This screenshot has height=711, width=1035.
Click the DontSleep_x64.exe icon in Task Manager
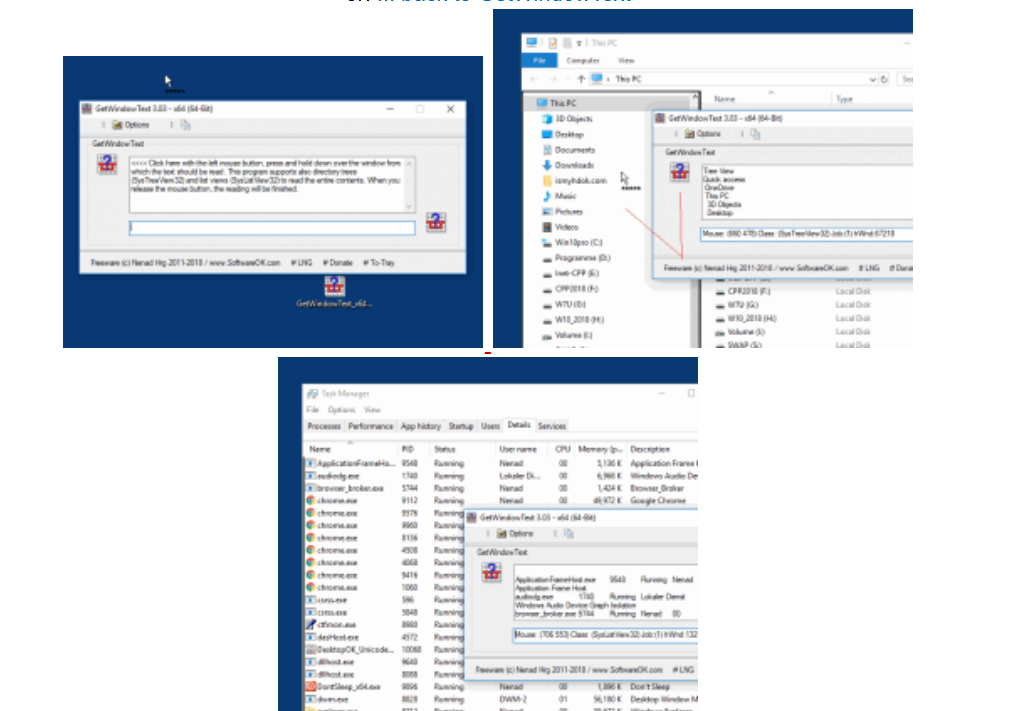[x=312, y=685]
